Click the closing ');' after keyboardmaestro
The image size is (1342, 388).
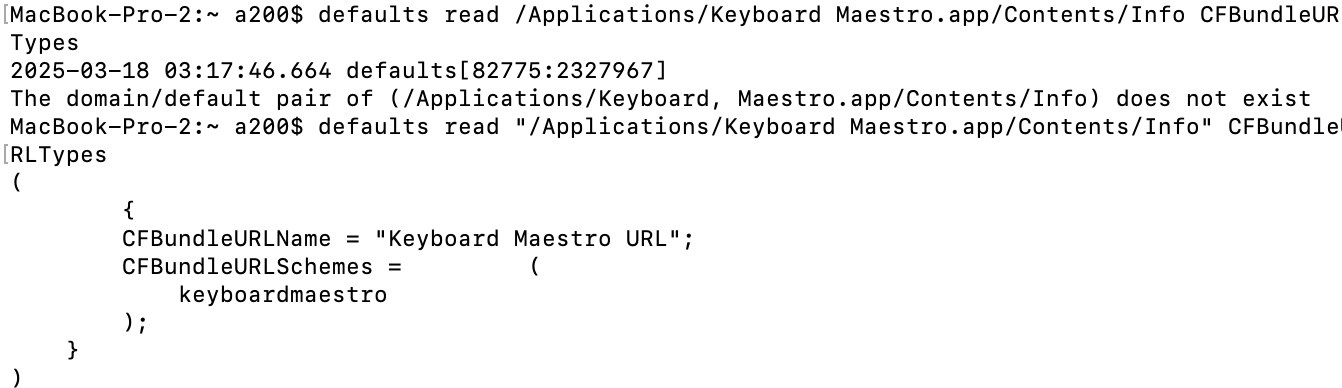[x=136, y=323]
